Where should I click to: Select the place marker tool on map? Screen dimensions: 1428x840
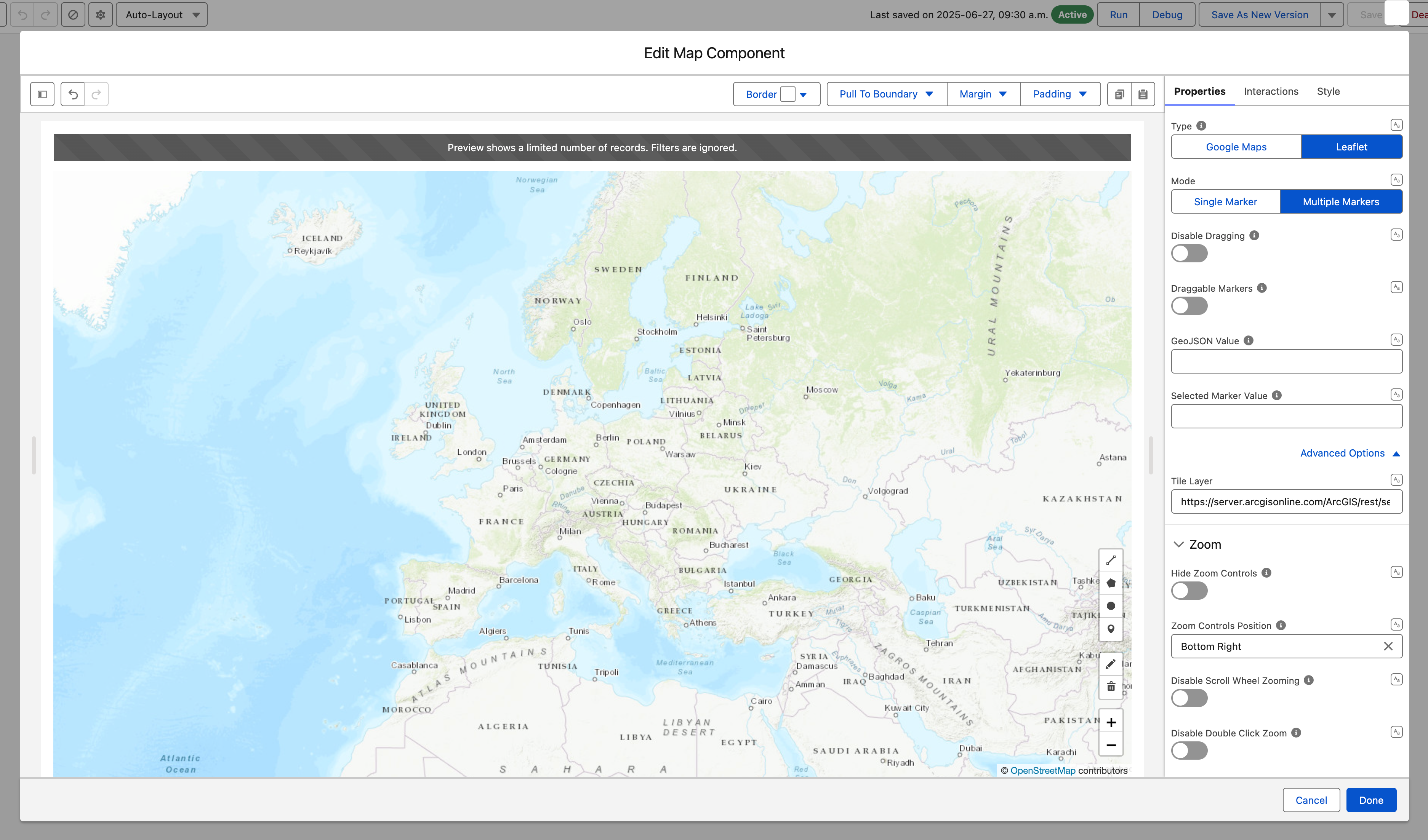(x=1111, y=629)
